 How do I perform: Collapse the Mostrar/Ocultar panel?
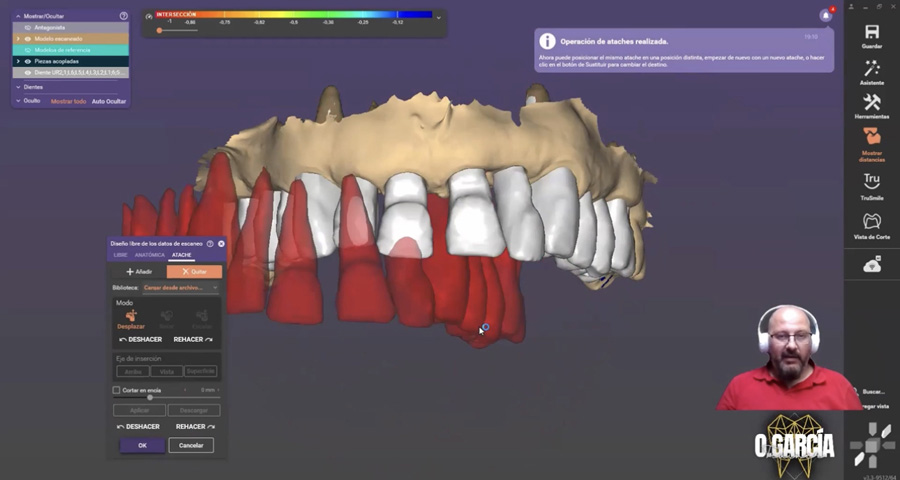pos(18,16)
